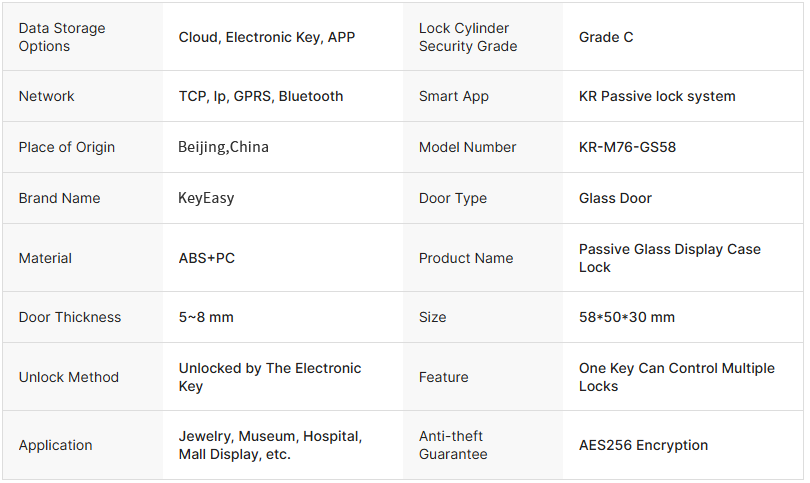Click the Anti-theft Guarantee label
Viewport: 810px width, 483px height.
pyautogui.click(x=453, y=445)
